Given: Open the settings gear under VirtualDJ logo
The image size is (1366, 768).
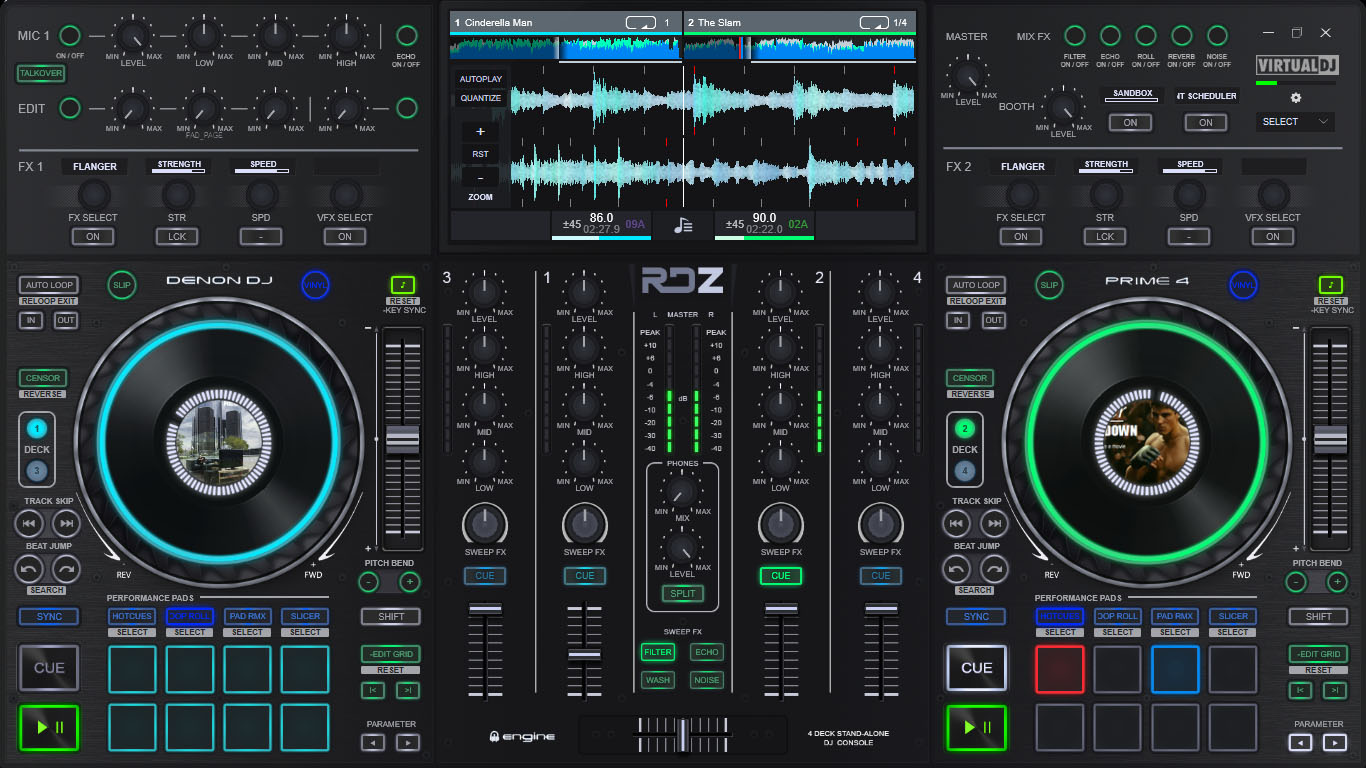Looking at the screenshot, I should click(1296, 98).
